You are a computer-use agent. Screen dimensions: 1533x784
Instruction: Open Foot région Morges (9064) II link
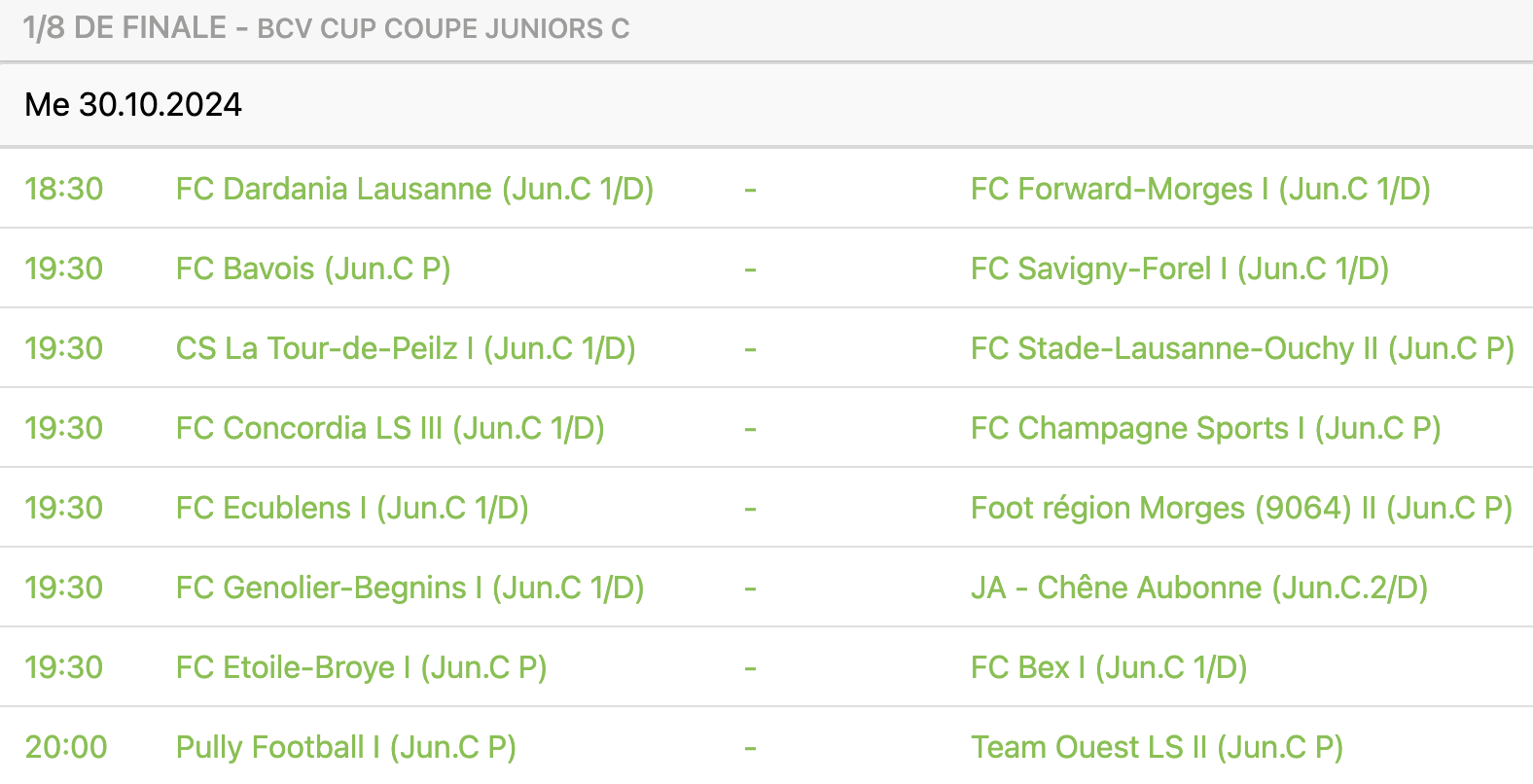coord(1241,508)
